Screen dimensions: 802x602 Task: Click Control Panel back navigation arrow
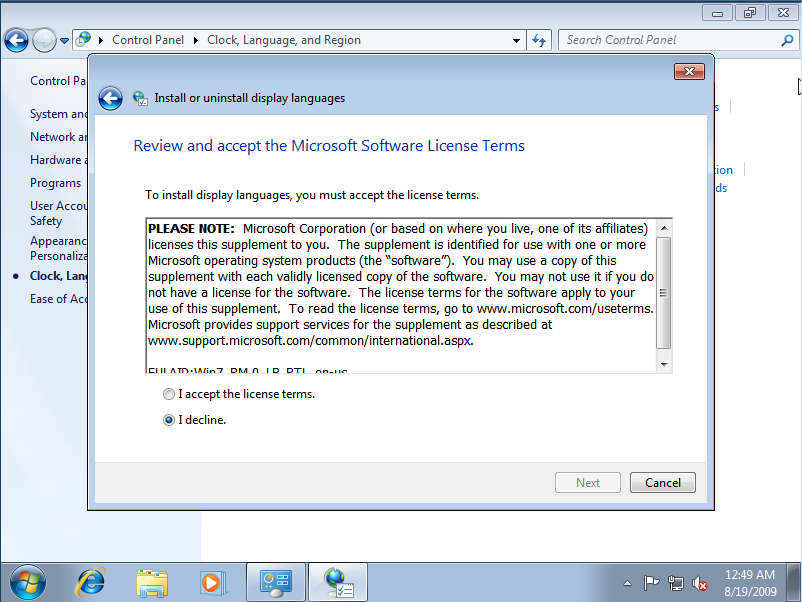pos(16,40)
